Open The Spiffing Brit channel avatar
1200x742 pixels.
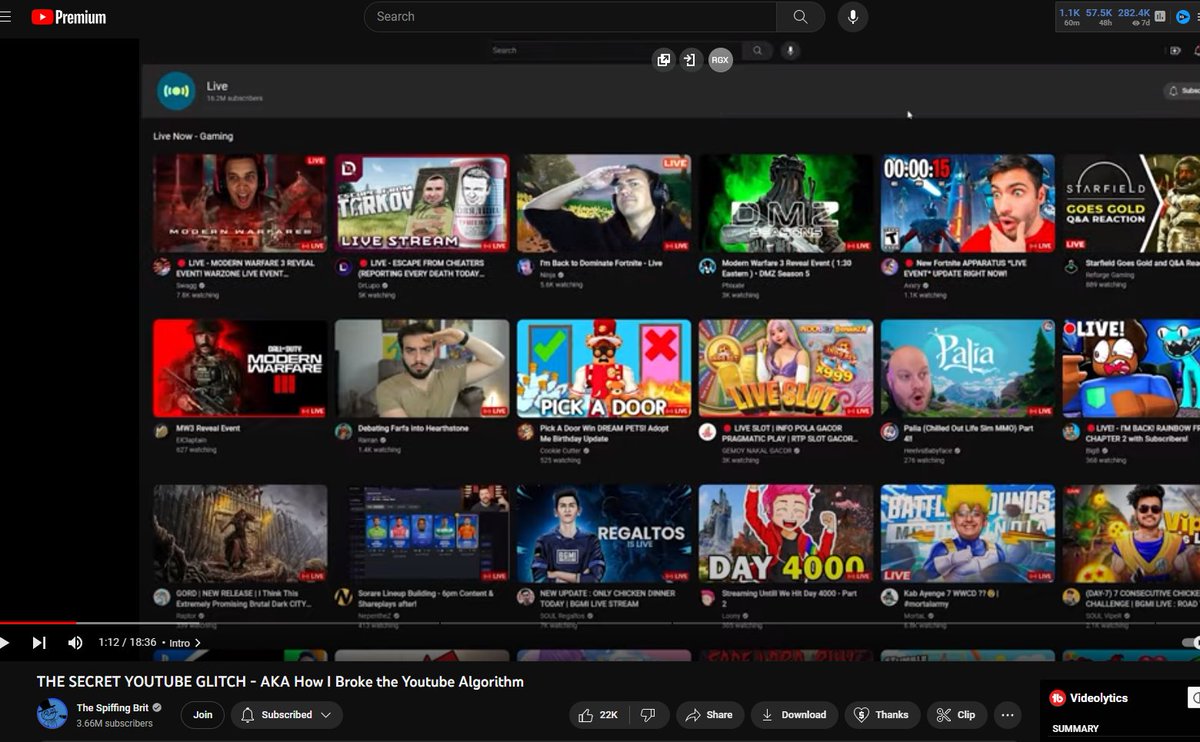[x=52, y=714]
